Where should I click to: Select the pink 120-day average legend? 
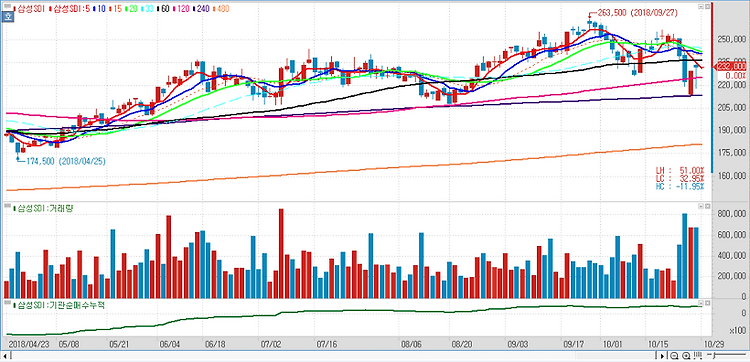click(181, 9)
